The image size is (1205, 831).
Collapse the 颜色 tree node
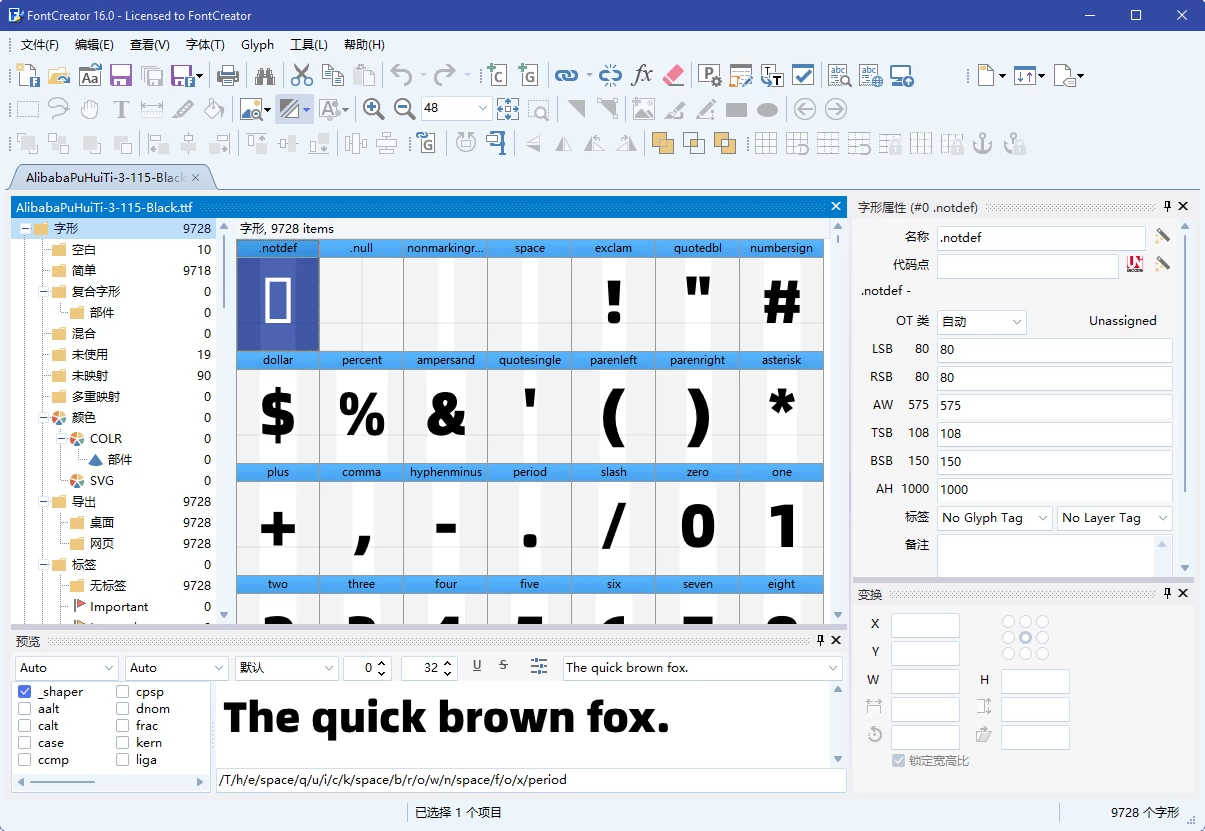42,418
